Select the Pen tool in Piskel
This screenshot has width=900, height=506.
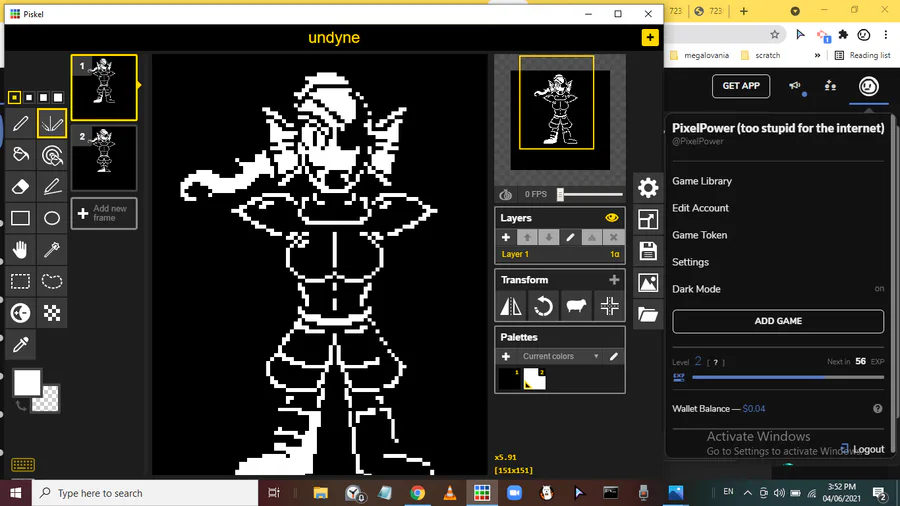21,123
